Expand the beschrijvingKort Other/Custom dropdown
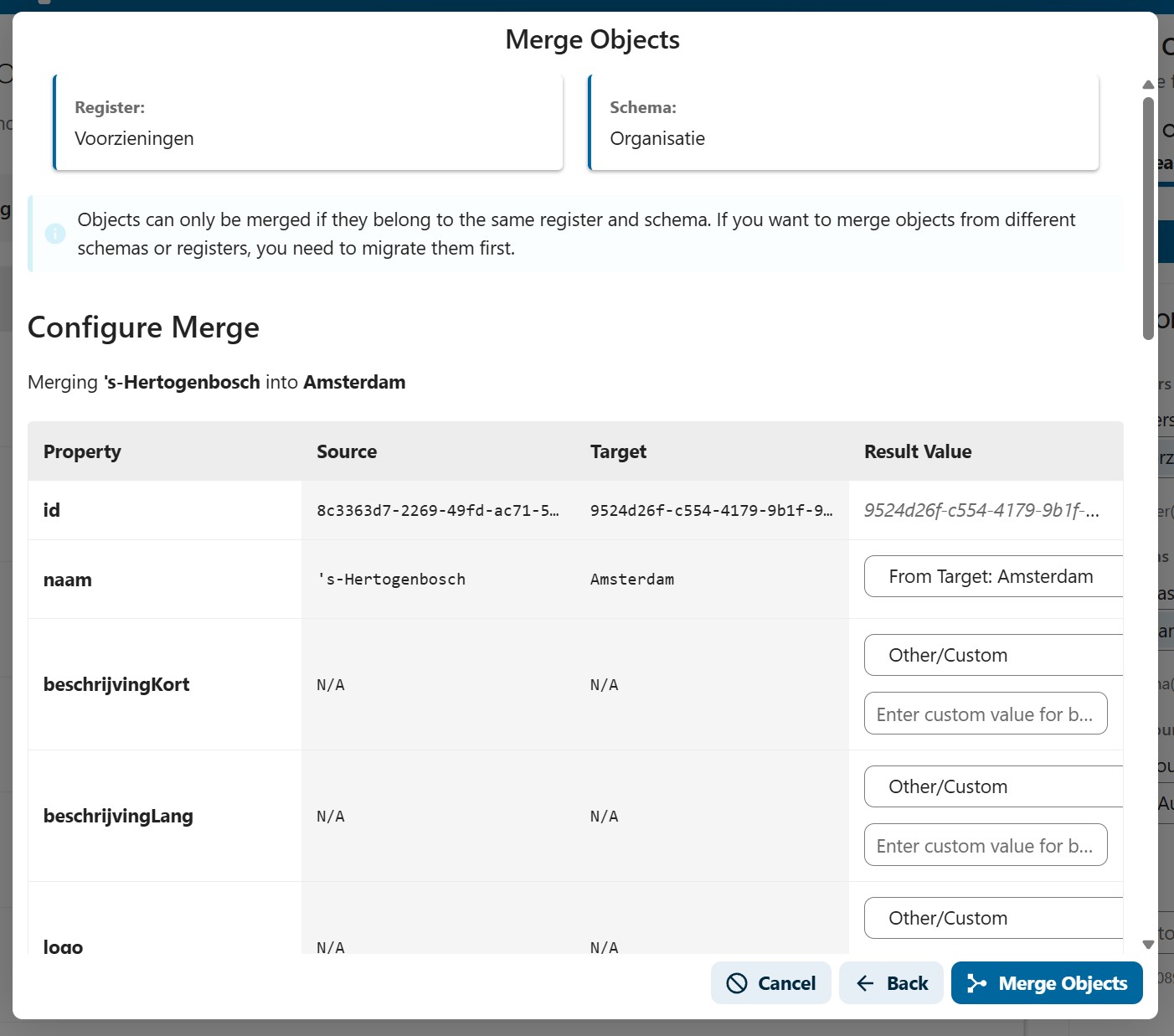 [993, 655]
